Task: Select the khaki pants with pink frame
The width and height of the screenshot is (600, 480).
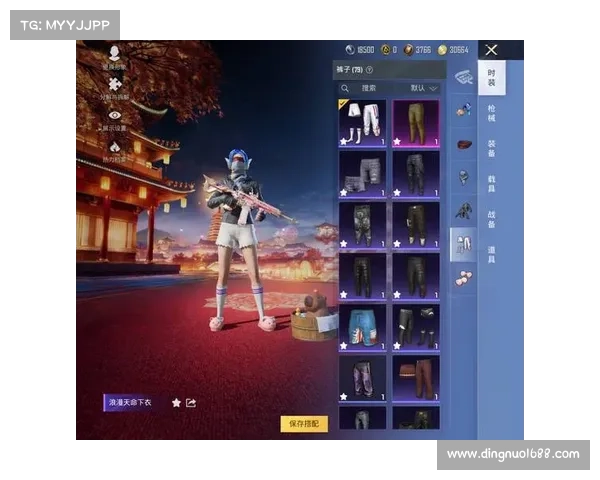Action: click(416, 123)
